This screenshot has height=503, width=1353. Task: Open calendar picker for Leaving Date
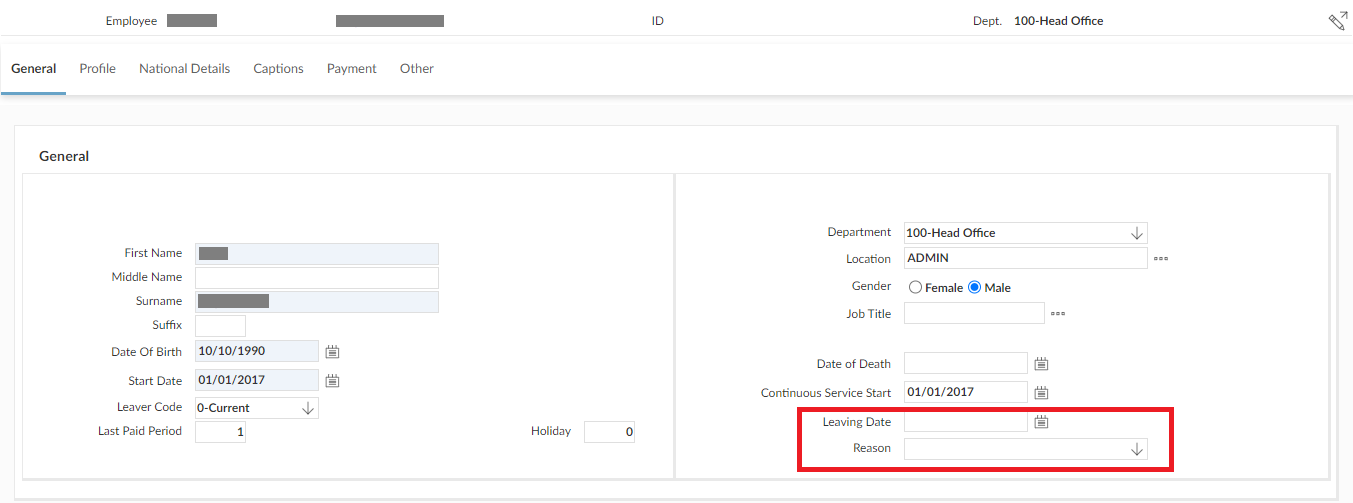(1041, 422)
